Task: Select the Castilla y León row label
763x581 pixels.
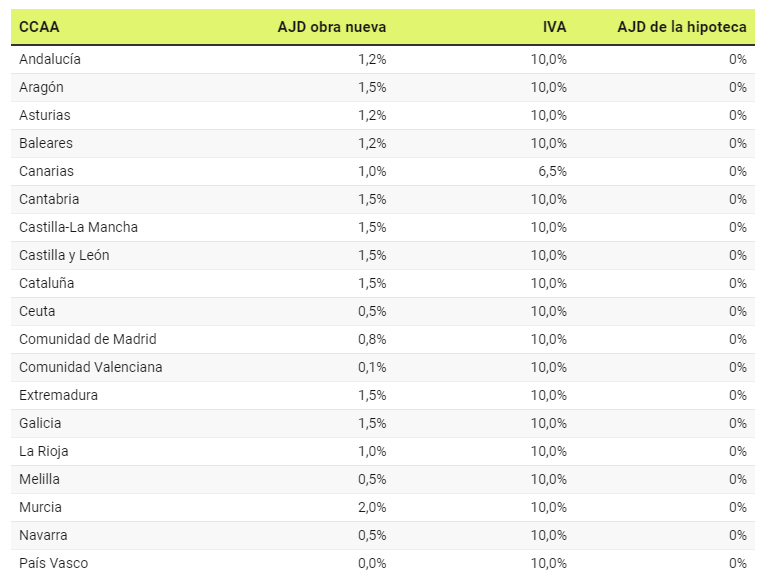Action: [x=64, y=255]
